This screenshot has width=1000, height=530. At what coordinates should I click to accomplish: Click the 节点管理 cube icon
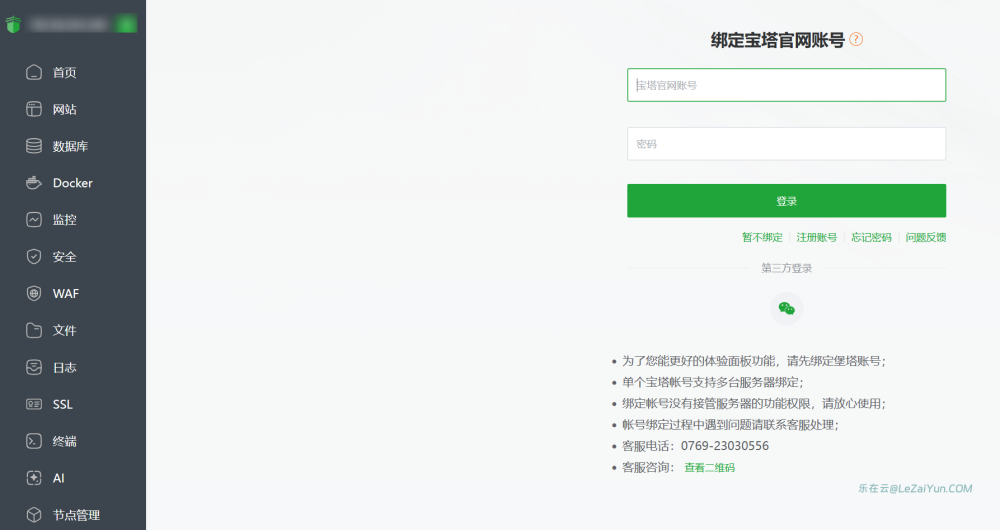(34, 515)
